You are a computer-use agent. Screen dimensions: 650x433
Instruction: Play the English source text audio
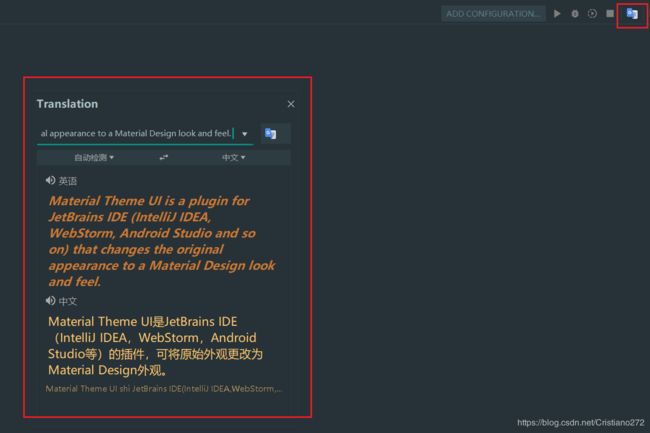[50, 180]
